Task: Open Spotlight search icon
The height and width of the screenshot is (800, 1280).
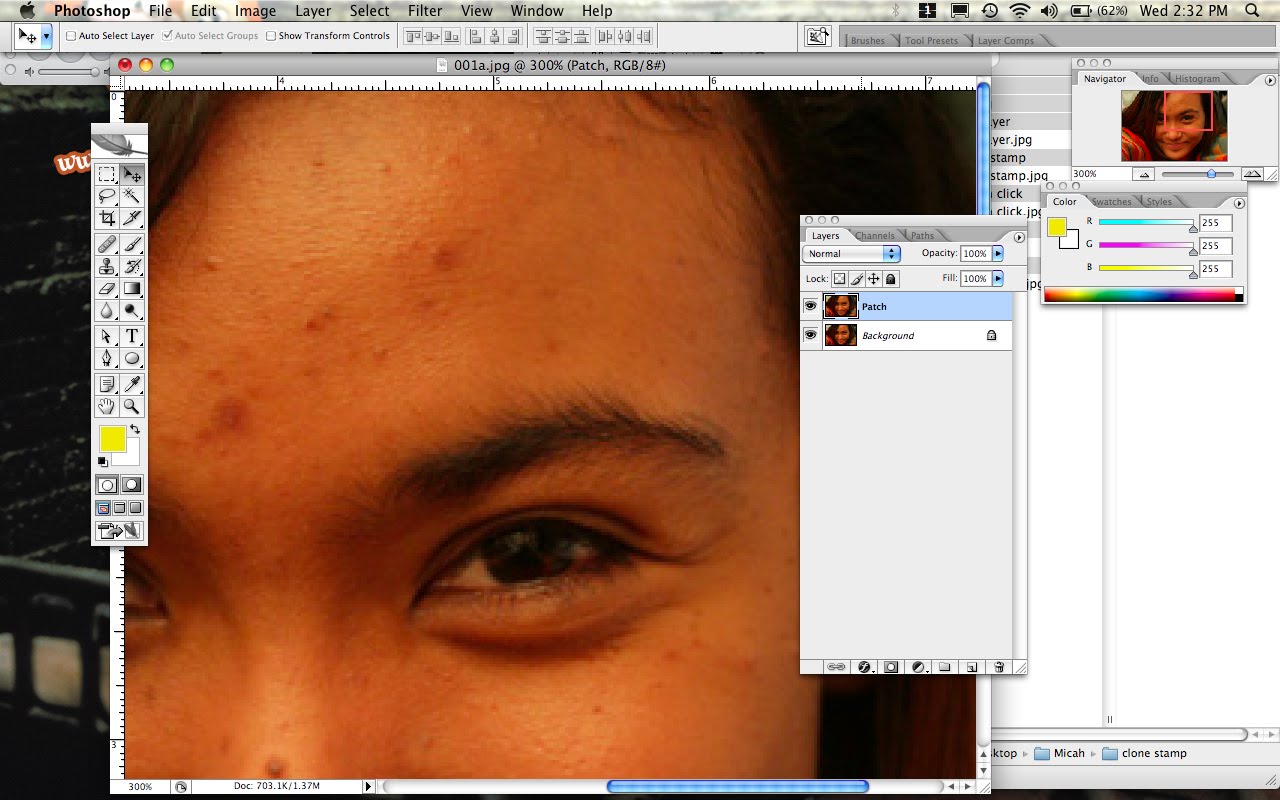Action: [1253, 11]
